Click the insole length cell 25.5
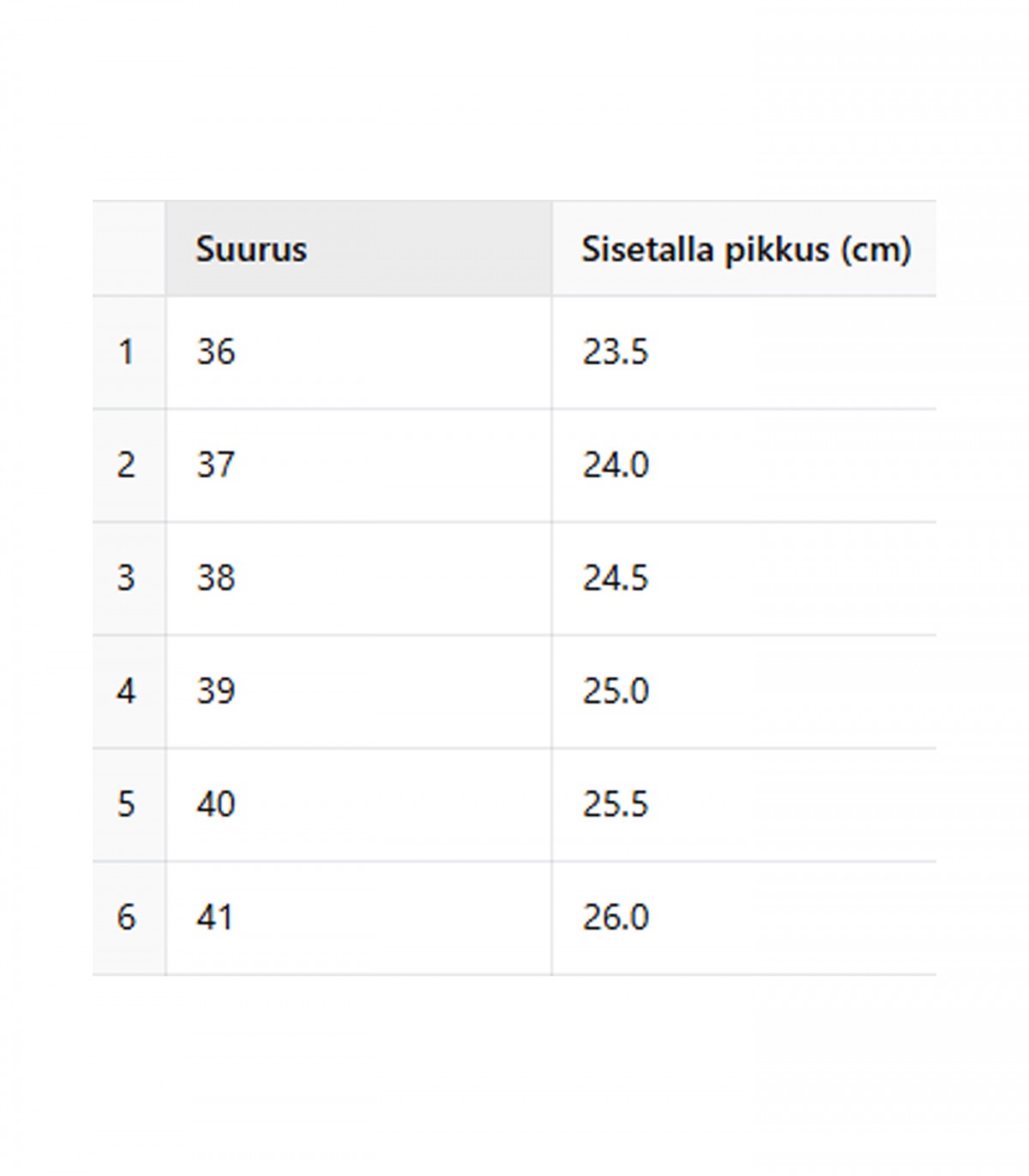The image size is (1029, 1176). pos(744,805)
